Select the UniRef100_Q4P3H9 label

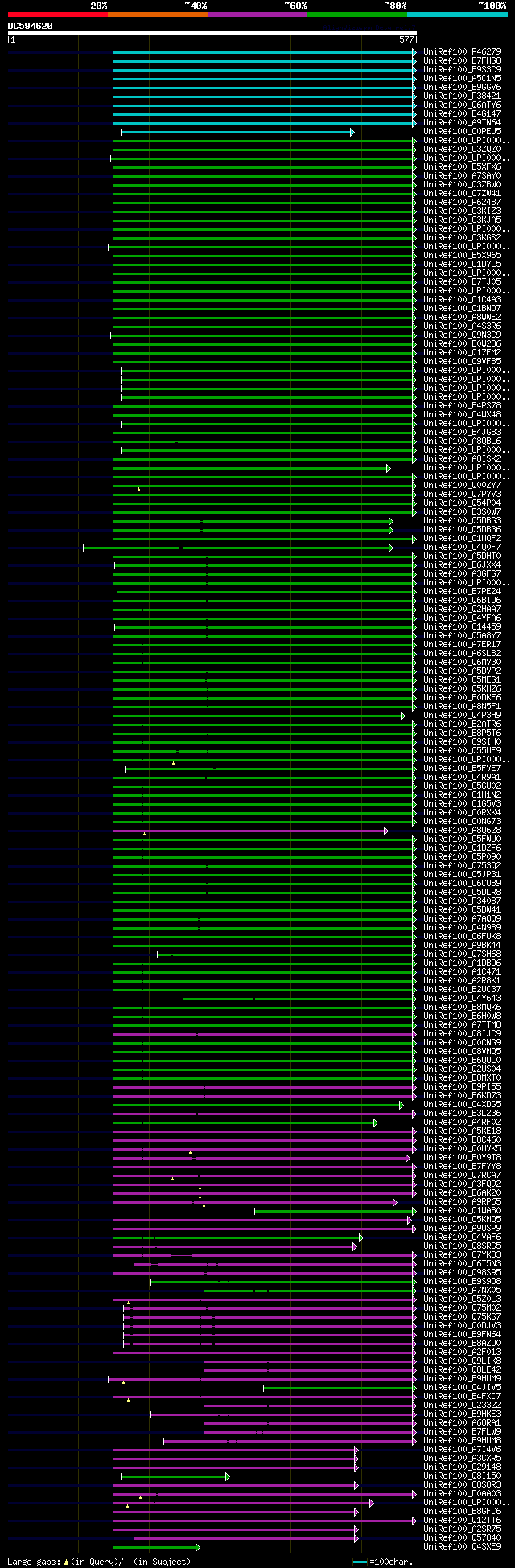462,715
